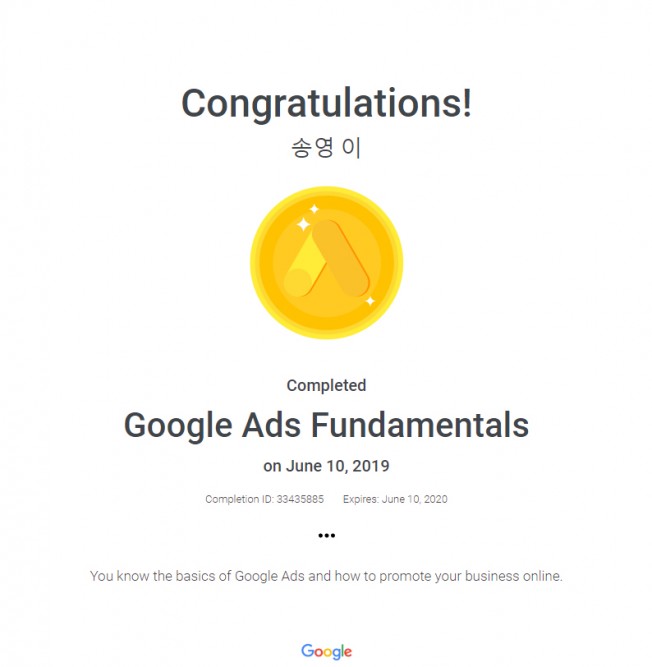
Task: Click the small sparkle above the Ads logo
Action: pyautogui.click(x=314, y=208)
